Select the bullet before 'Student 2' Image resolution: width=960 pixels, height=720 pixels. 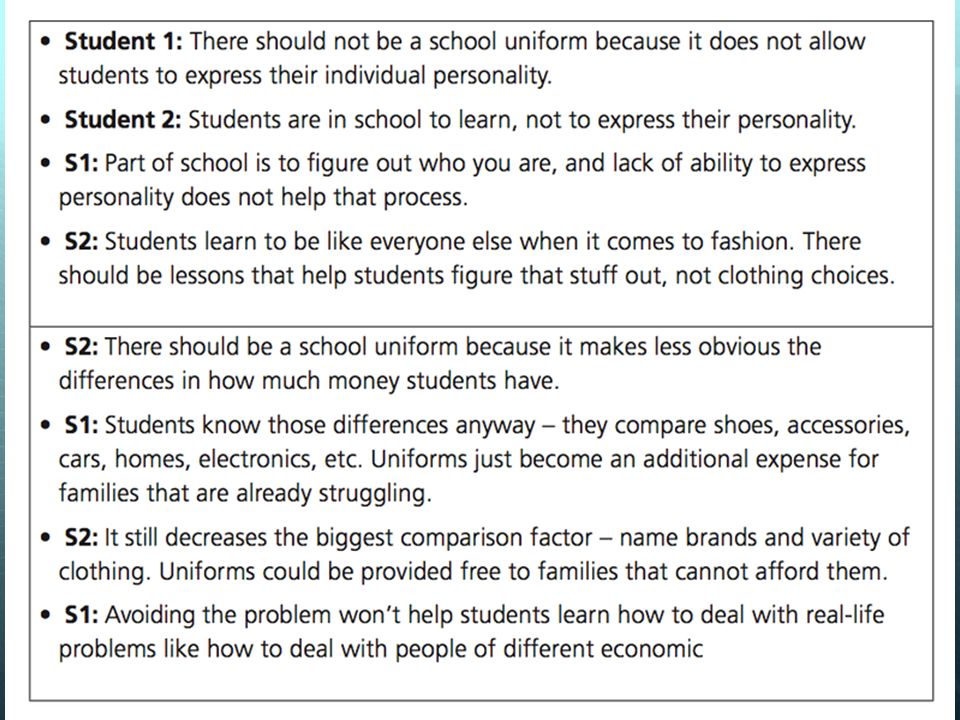45,119
